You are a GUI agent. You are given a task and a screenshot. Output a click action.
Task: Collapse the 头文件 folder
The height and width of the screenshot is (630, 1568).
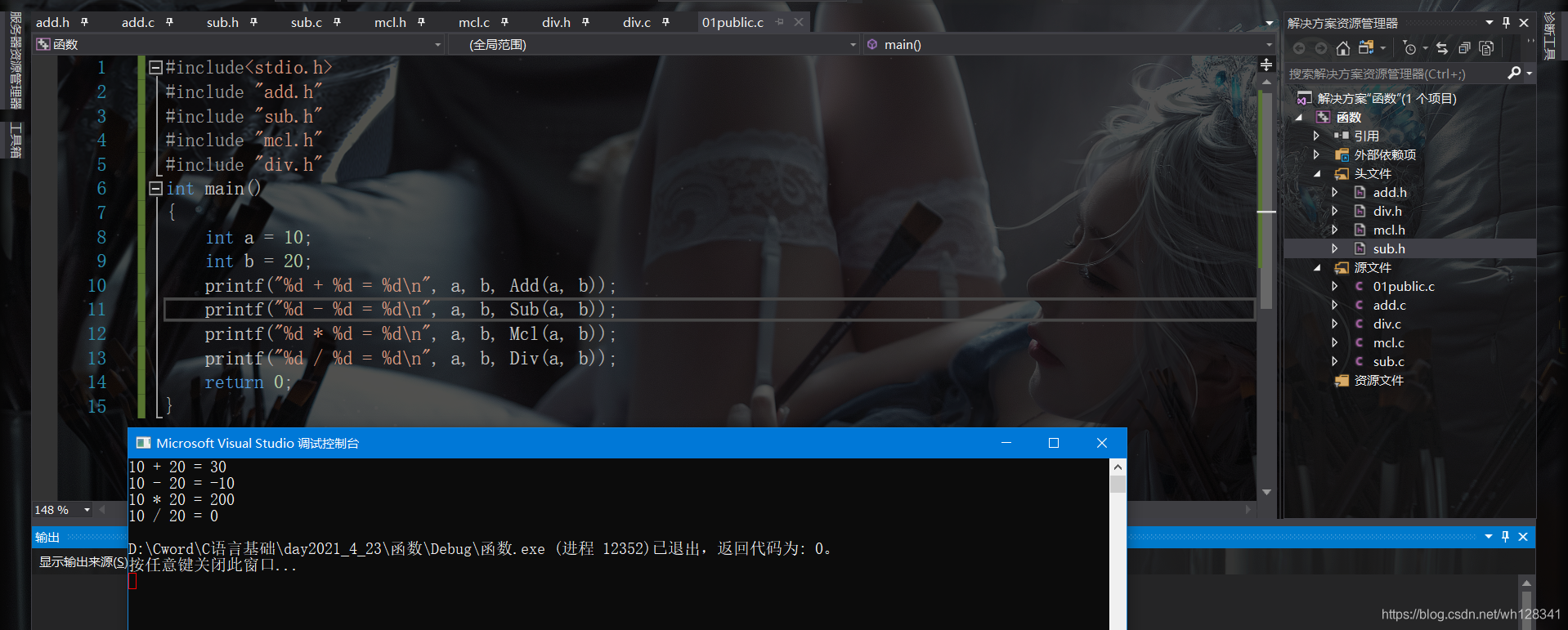tap(1316, 173)
